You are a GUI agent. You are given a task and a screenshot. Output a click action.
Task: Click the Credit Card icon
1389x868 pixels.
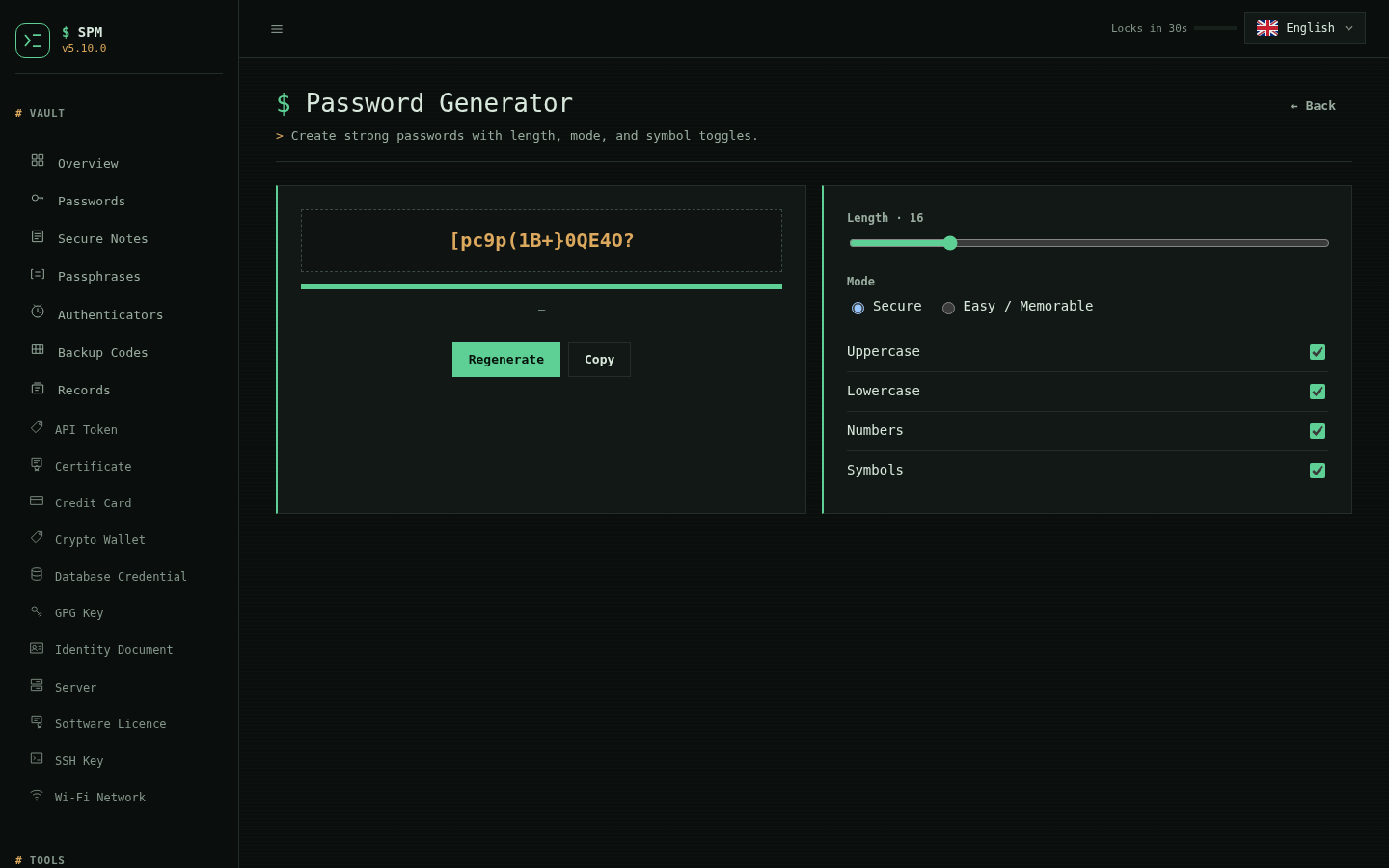37,501
